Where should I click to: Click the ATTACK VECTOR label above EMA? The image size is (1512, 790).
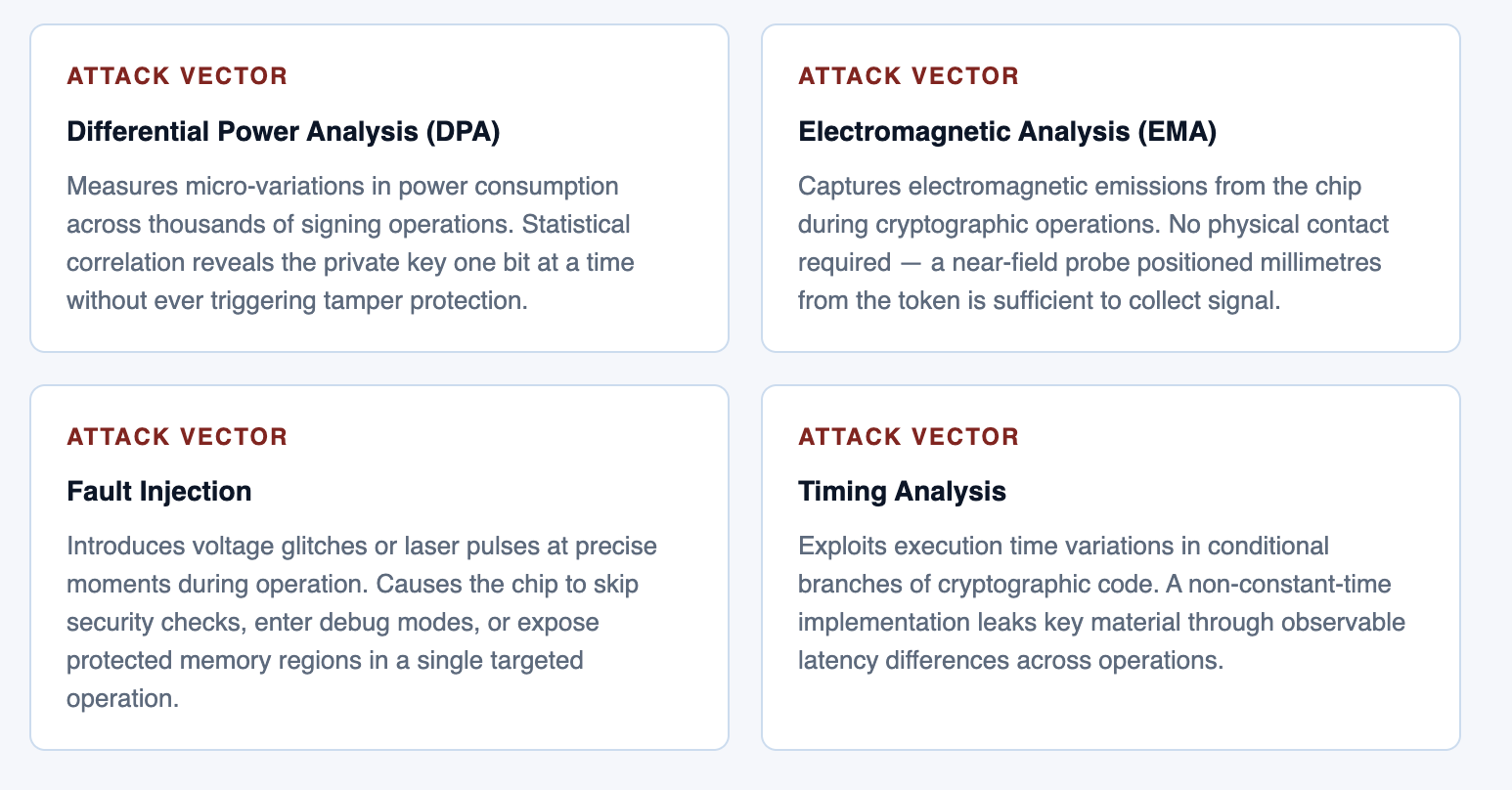coord(909,76)
